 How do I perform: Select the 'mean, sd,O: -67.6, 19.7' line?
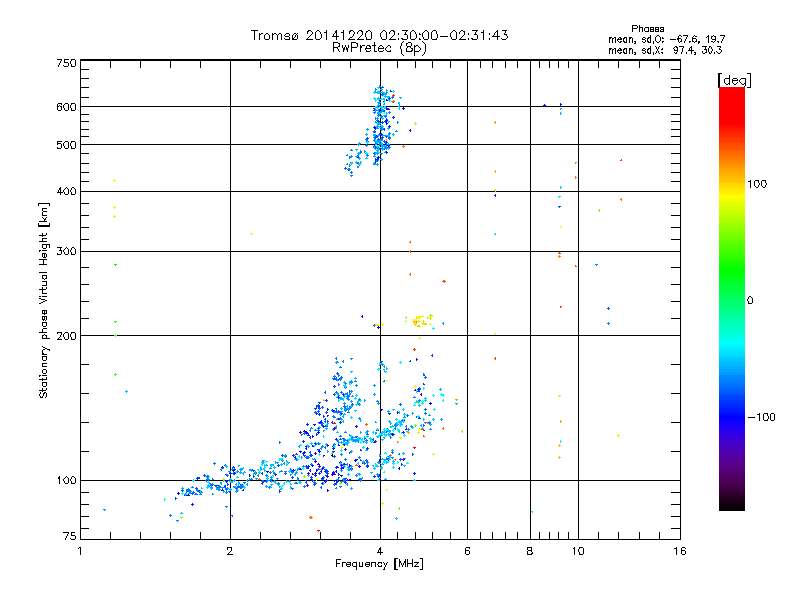click(666, 39)
